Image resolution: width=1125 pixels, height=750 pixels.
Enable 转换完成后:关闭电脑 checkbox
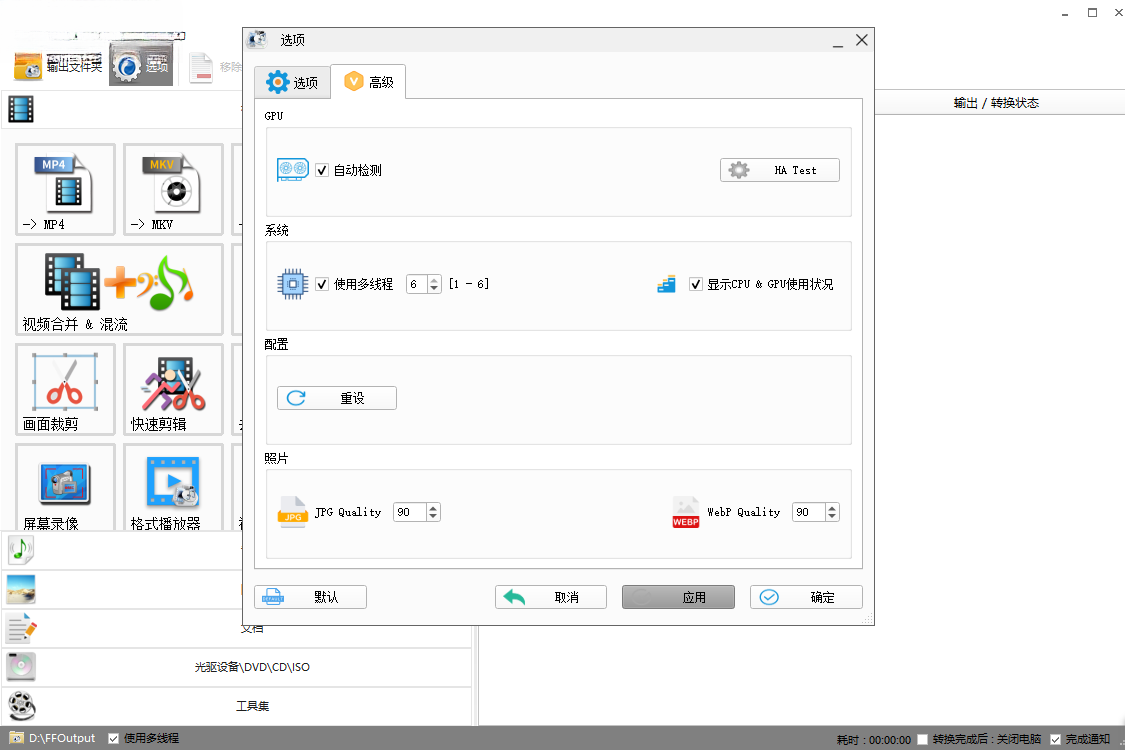tap(923, 739)
